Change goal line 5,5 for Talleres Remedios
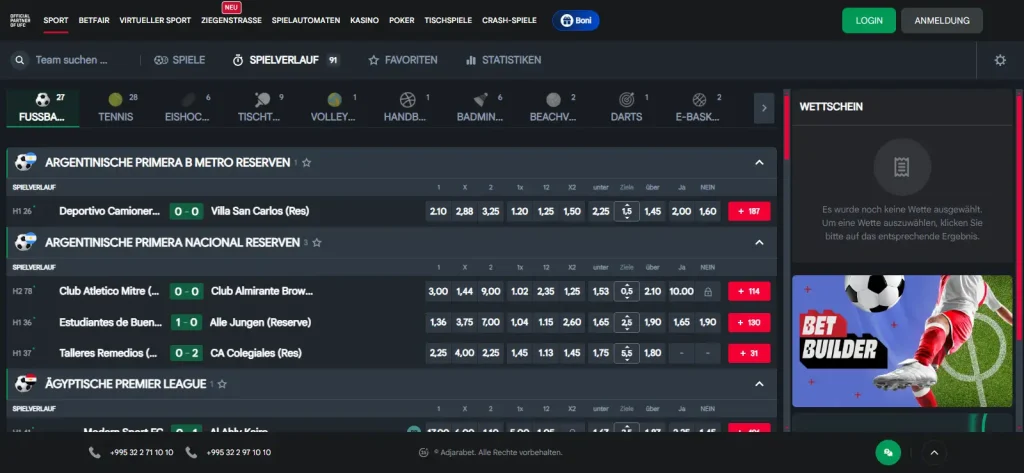 click(x=627, y=353)
